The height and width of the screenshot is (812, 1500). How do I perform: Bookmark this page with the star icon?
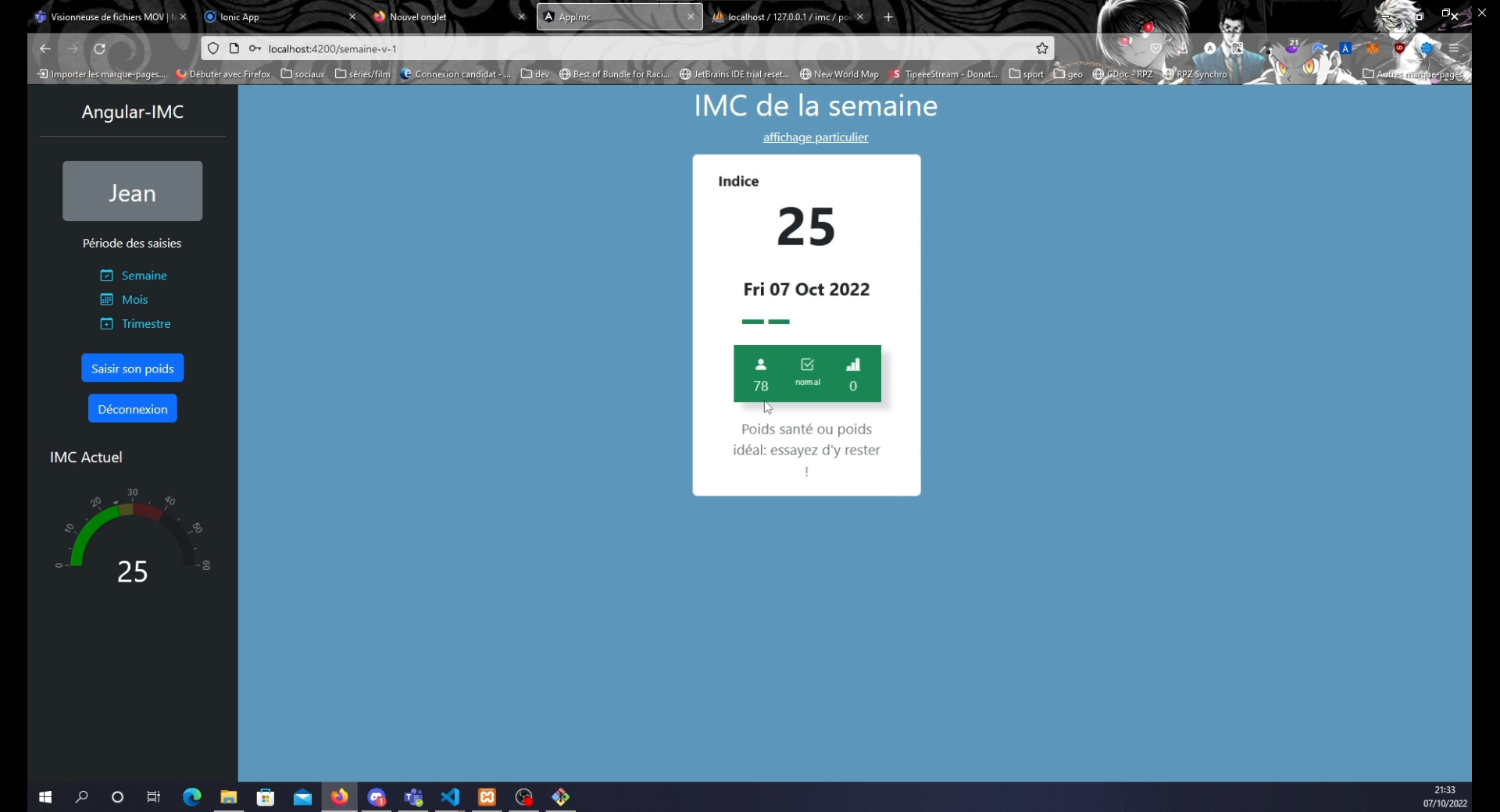click(x=1042, y=49)
